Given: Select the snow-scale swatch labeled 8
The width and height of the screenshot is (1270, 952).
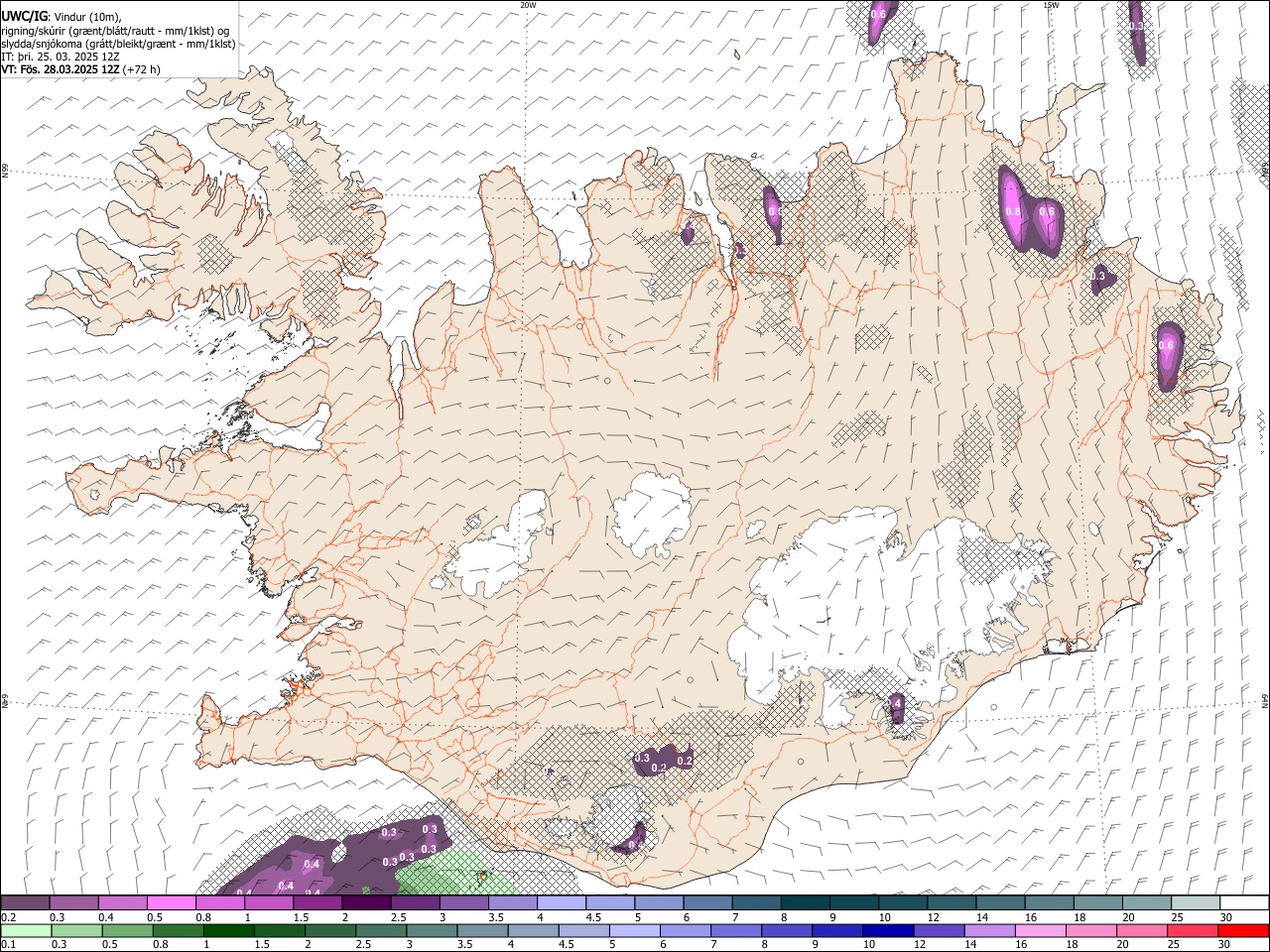Looking at the screenshot, I should click(805, 902).
